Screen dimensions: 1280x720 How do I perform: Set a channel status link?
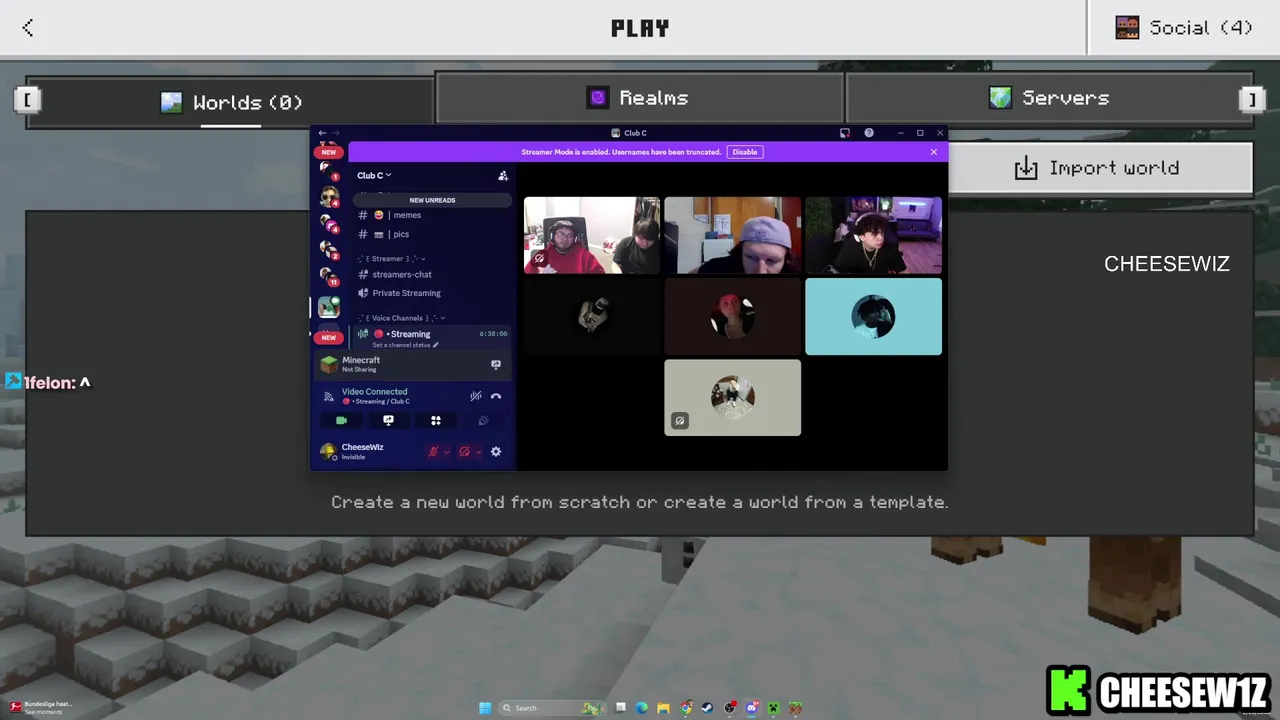point(405,345)
